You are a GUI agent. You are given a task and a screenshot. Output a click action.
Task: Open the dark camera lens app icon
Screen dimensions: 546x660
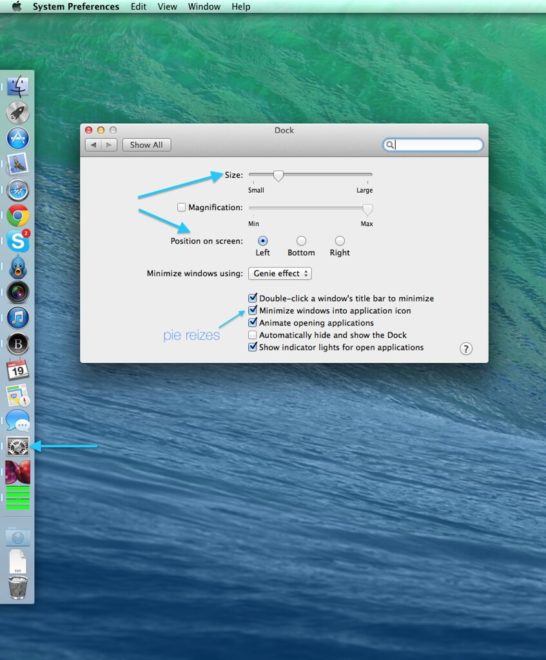click(x=18, y=292)
